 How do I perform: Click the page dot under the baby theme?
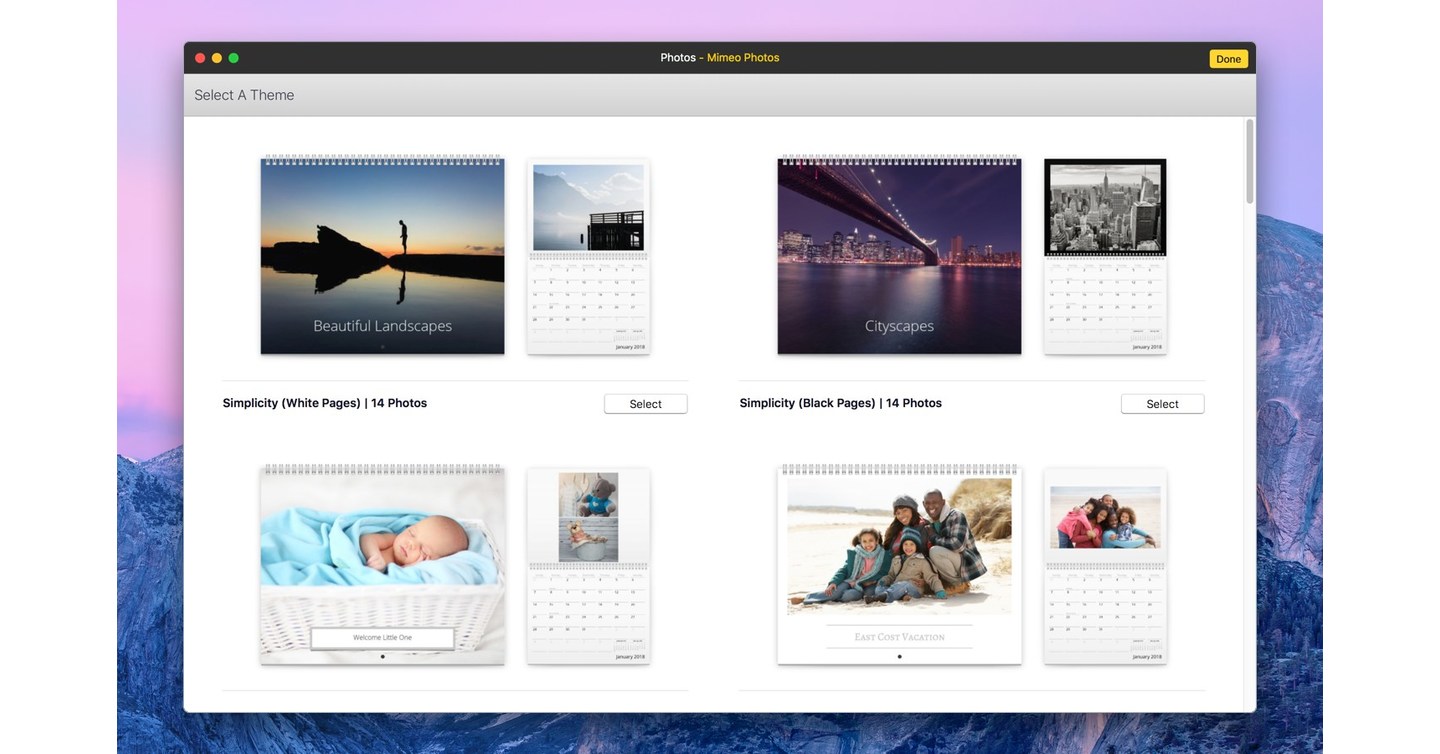(382, 655)
